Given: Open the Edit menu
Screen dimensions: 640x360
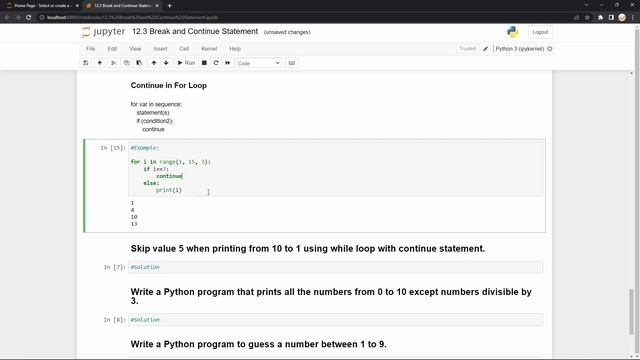Looking at the screenshot, I should [x=112, y=49].
